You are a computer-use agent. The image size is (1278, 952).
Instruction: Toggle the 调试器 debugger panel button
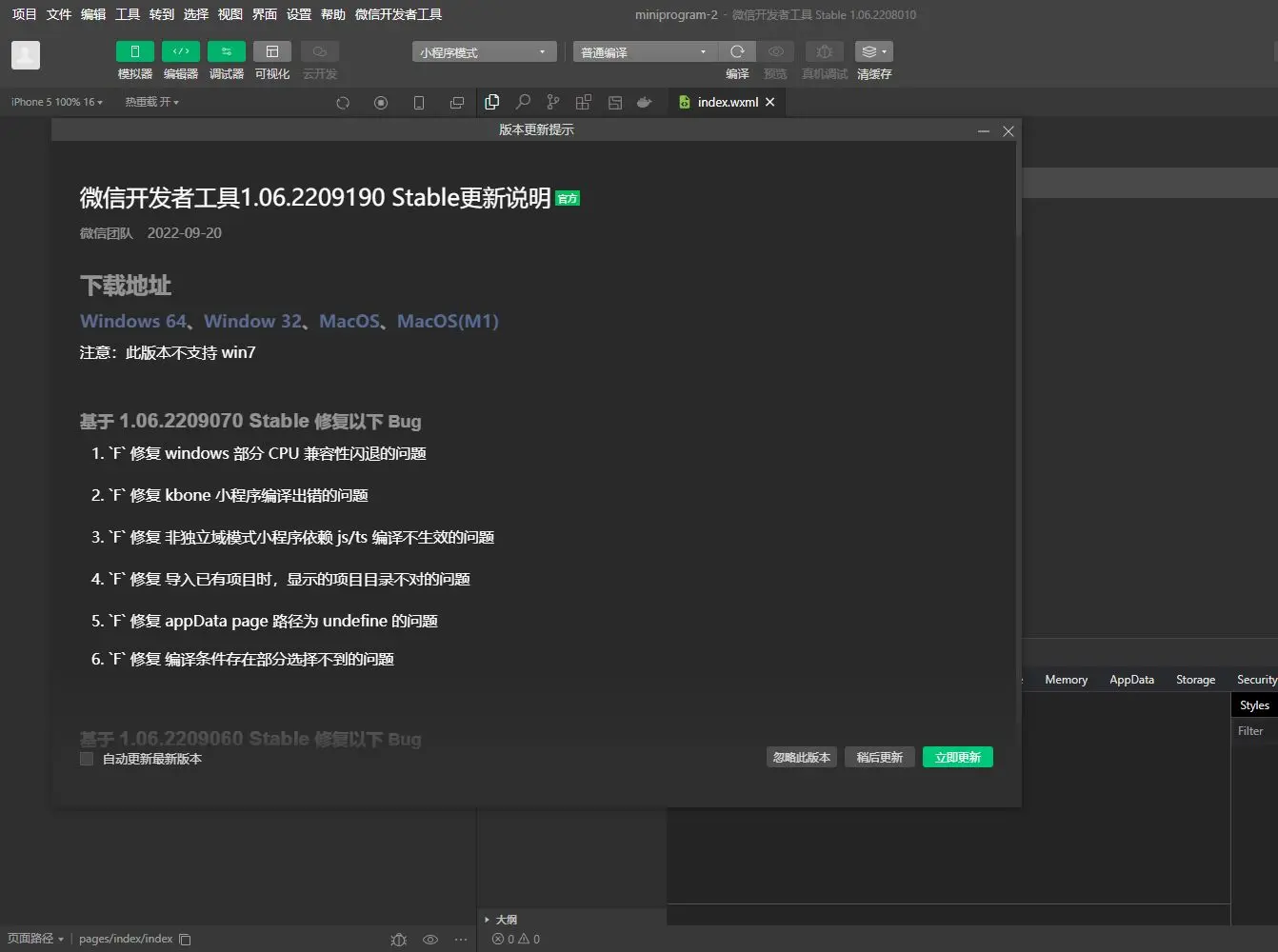point(226,51)
